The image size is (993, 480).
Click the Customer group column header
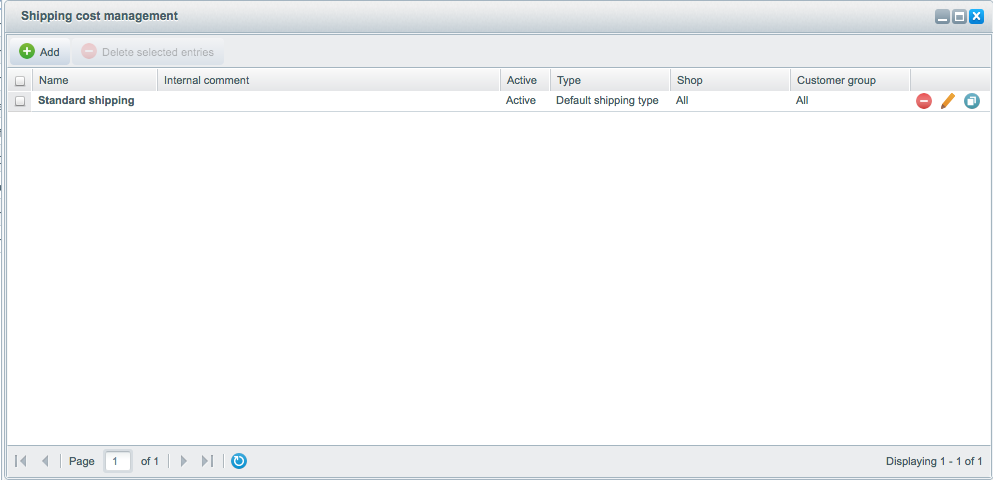[850, 80]
